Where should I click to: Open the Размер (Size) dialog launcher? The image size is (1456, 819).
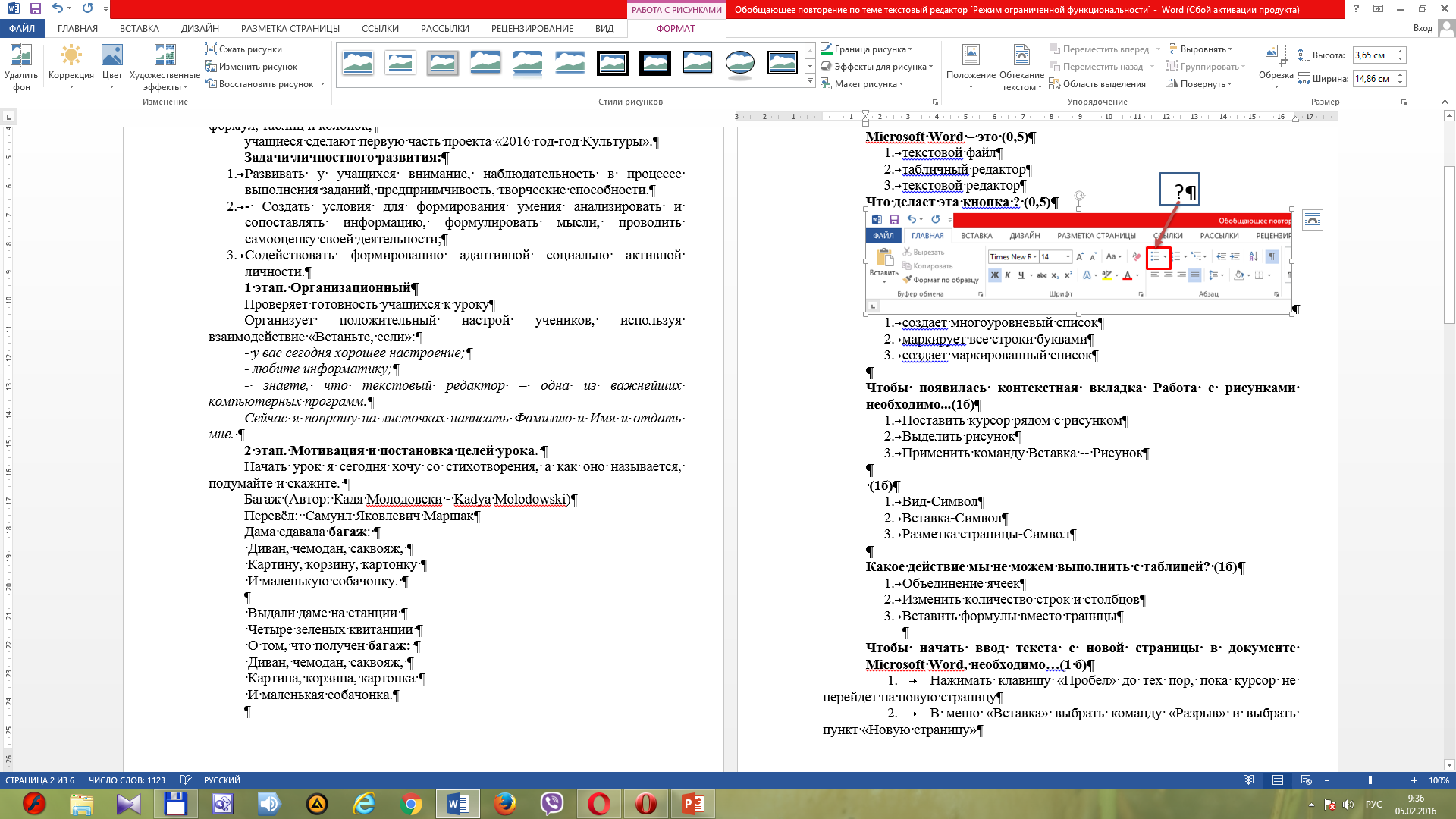click(1404, 102)
